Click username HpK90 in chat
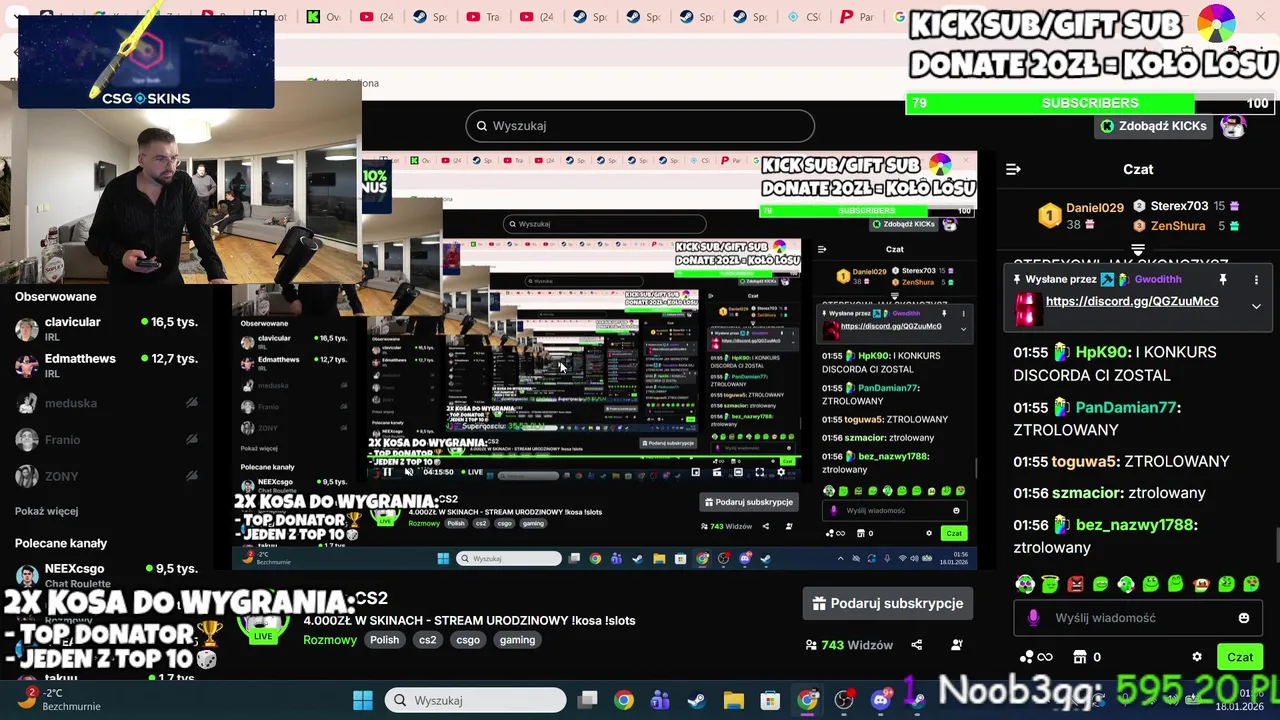The image size is (1280, 720). coord(1101,352)
